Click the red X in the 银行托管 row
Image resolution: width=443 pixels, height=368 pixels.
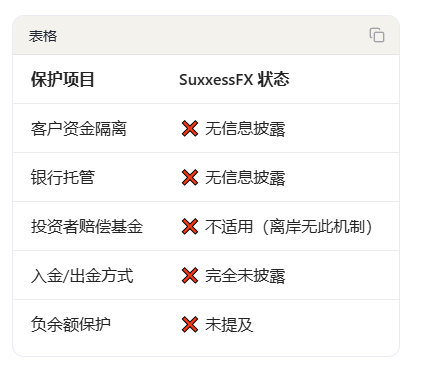[x=190, y=178]
